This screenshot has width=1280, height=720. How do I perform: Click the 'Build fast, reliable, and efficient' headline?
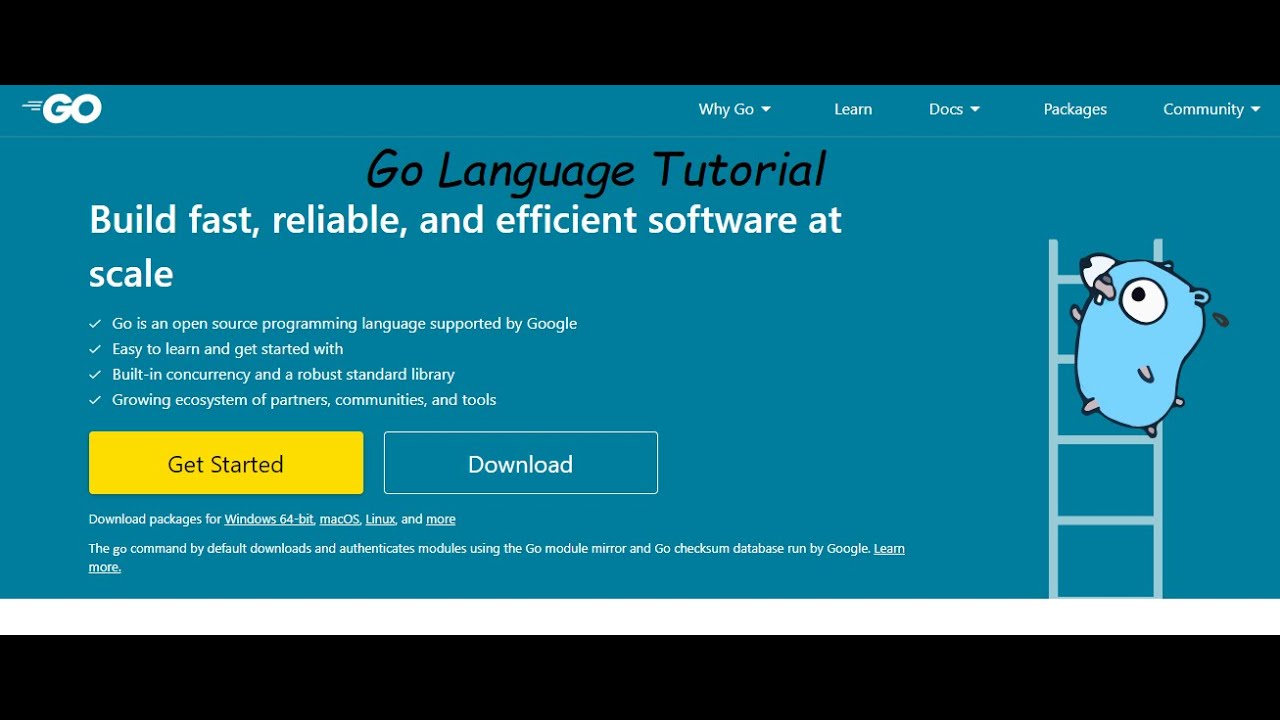pos(465,246)
